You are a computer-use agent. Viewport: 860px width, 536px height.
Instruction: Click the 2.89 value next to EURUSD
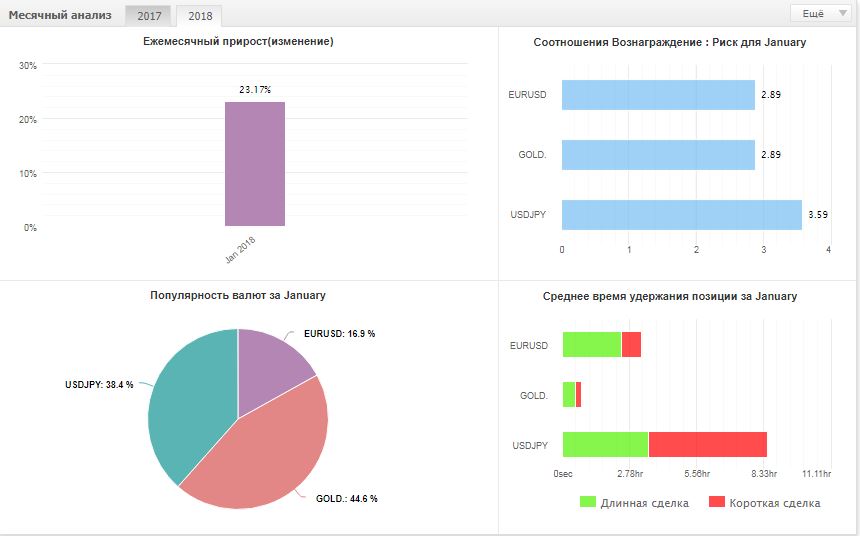[x=771, y=94]
